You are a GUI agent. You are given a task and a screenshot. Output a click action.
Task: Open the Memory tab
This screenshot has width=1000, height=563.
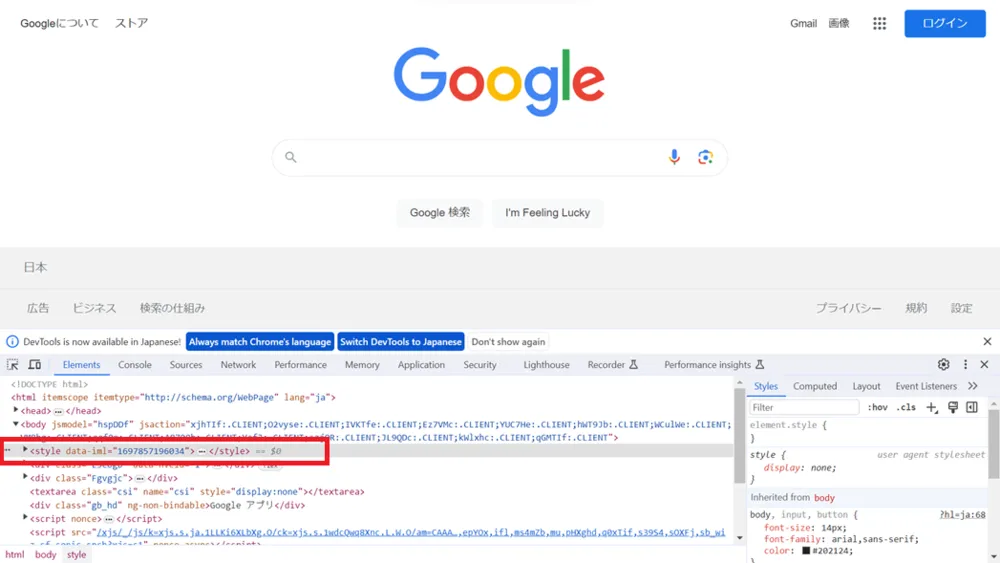[x=362, y=365]
